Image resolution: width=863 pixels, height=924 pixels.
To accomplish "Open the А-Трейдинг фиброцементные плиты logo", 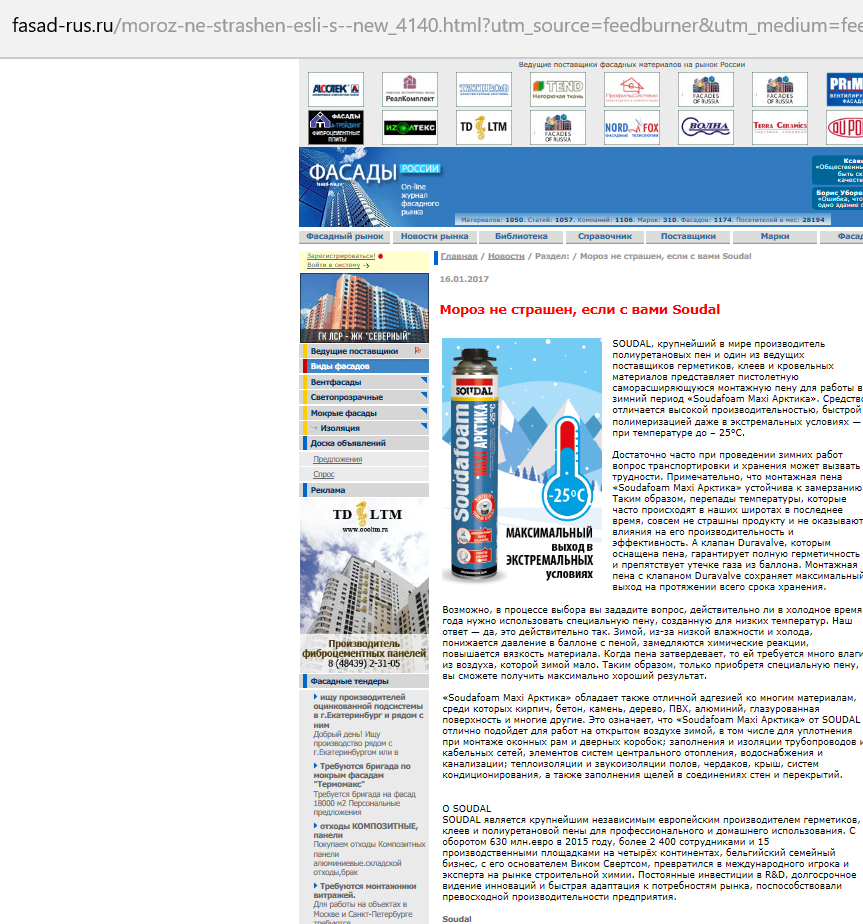I will click(x=335, y=127).
